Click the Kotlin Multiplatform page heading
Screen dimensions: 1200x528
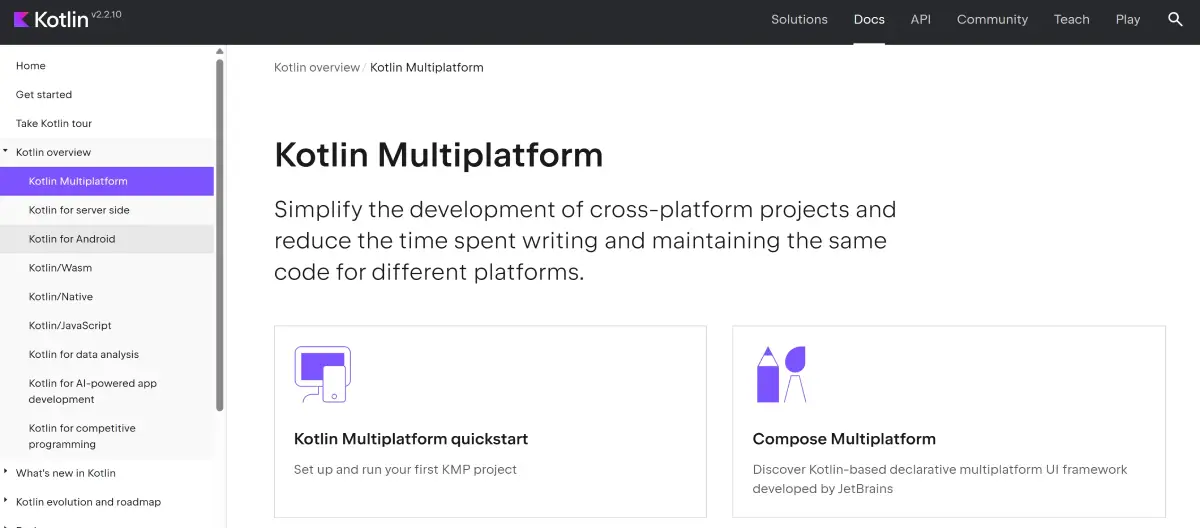[439, 155]
